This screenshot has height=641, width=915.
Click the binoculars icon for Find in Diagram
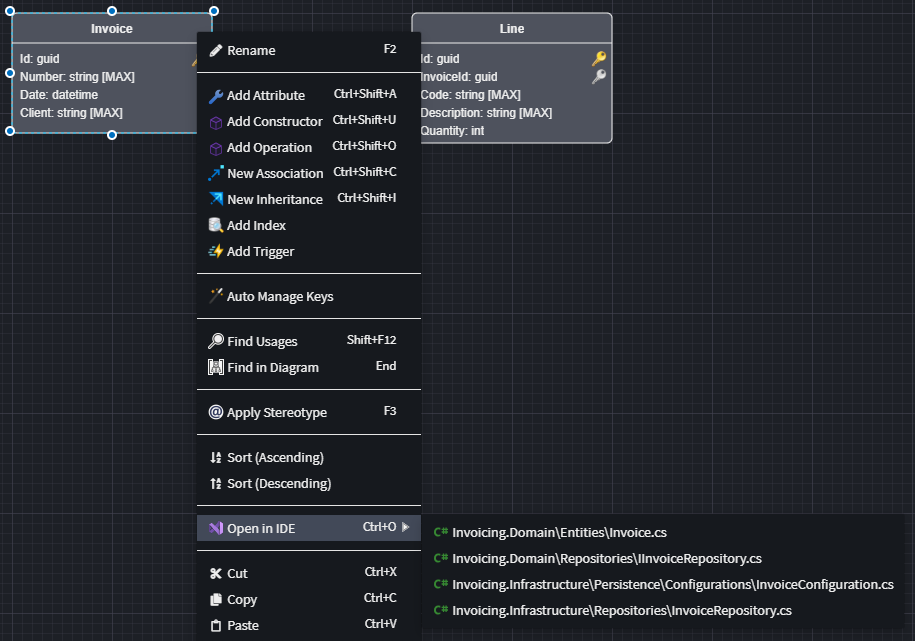click(215, 367)
